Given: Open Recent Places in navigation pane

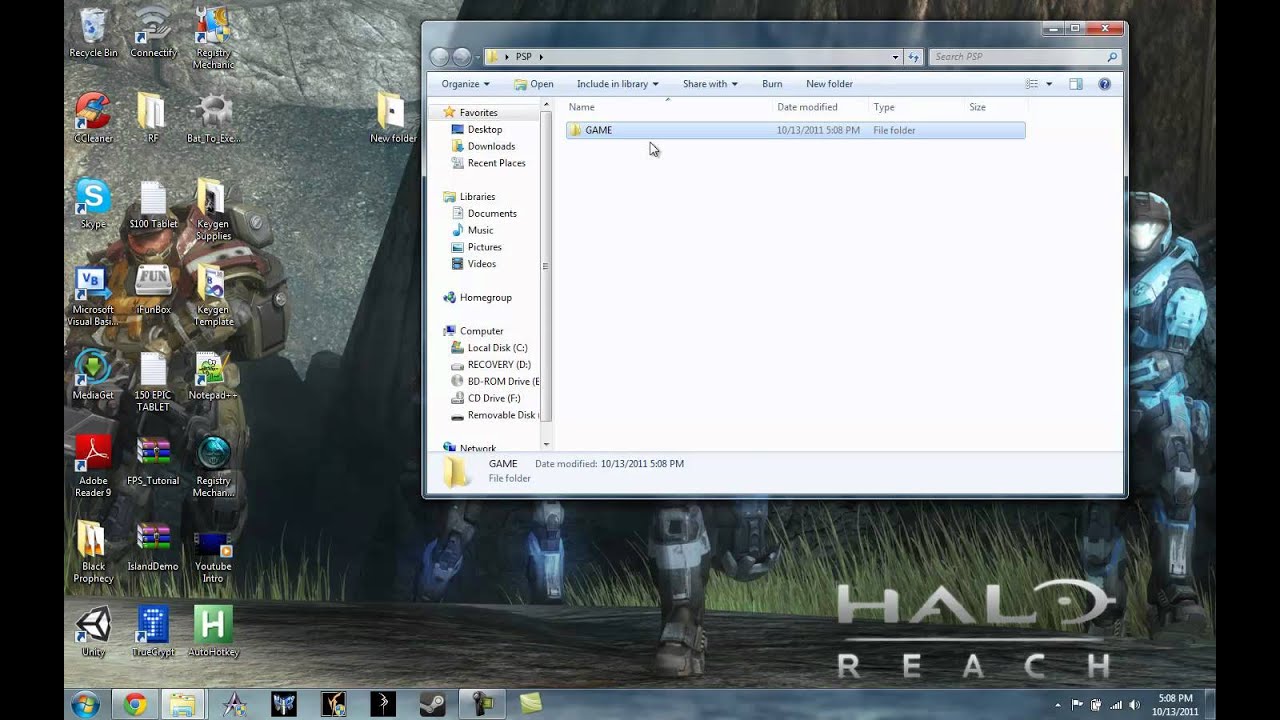Looking at the screenshot, I should click(496, 163).
